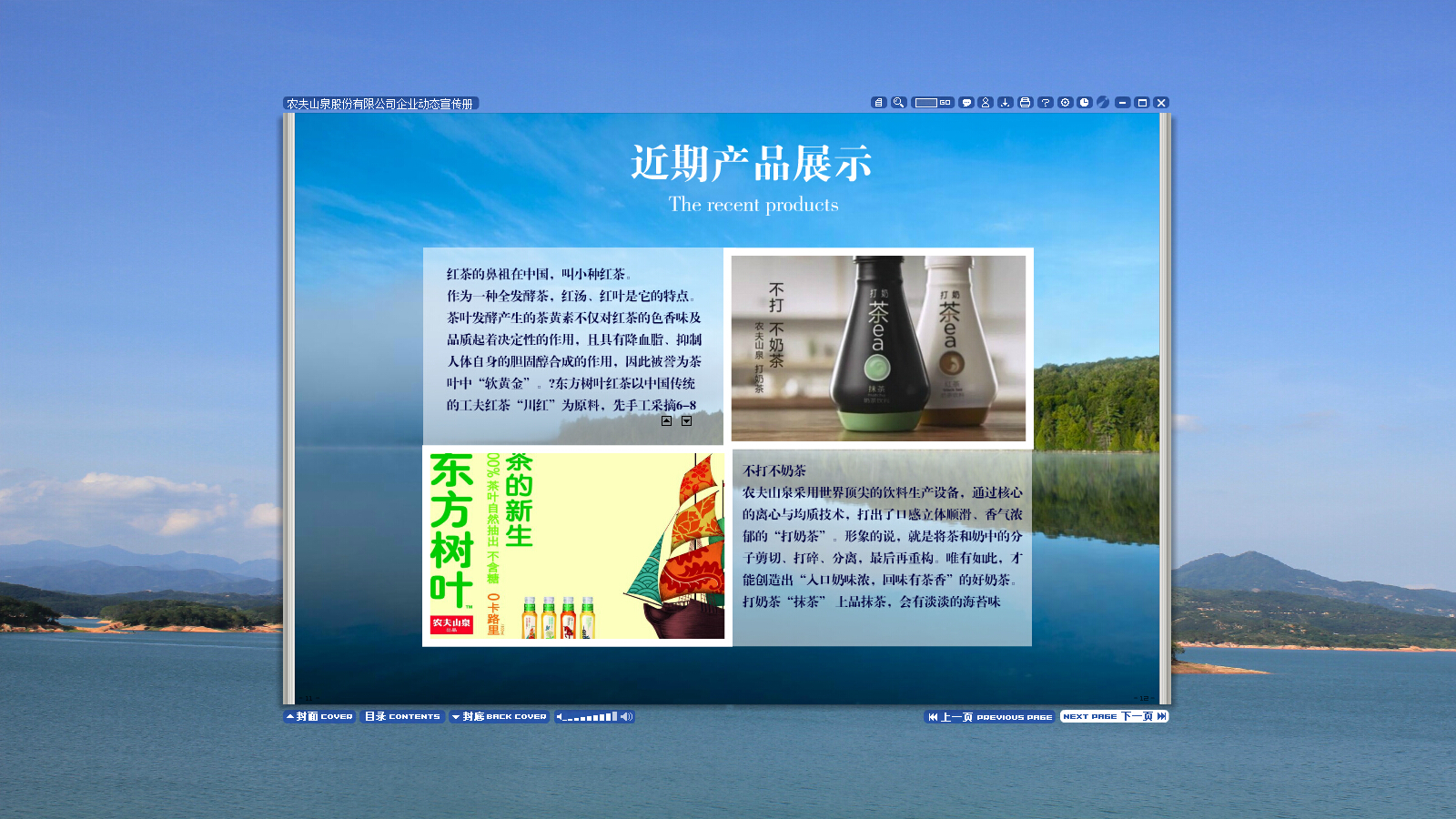The width and height of the screenshot is (1456, 819).
Task: Click the 近期产品展示 heading
Action: (x=752, y=164)
